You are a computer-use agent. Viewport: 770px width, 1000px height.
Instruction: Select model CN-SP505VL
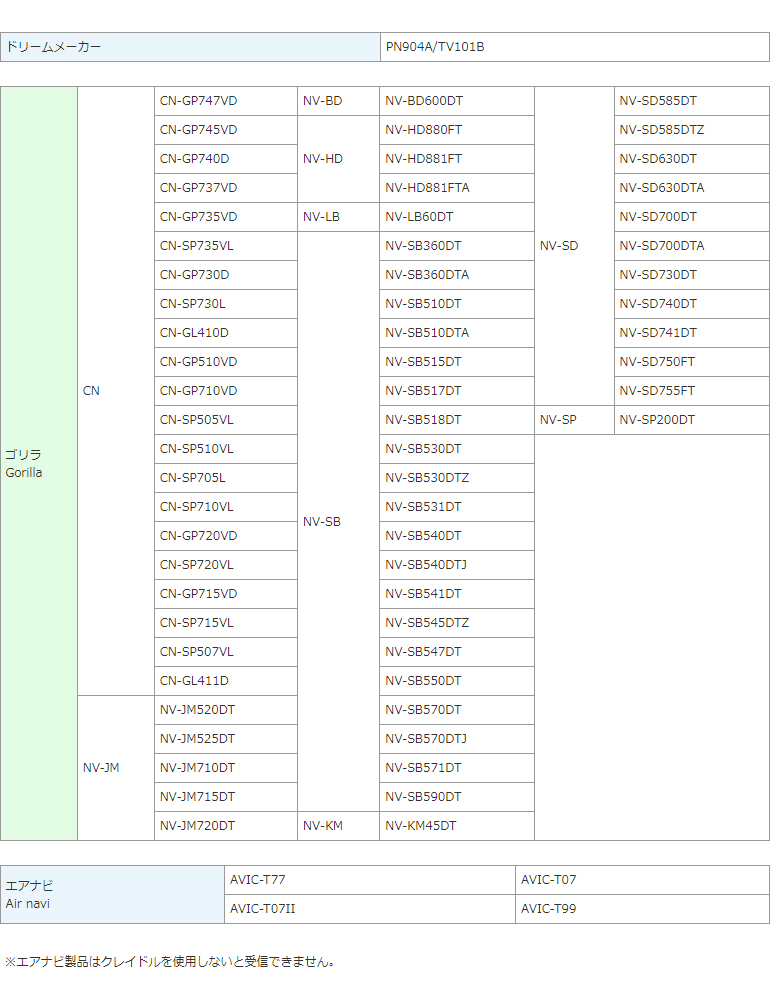[x=226, y=420]
